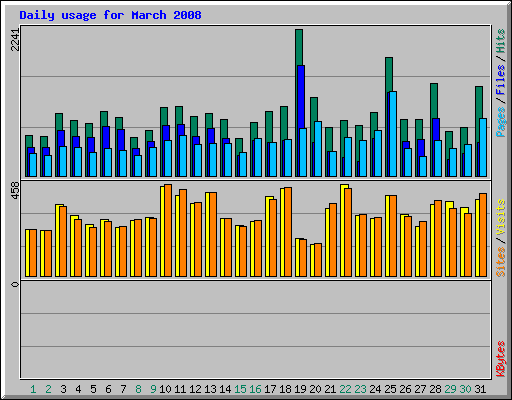Select day 12 on the x-axis
512x400 pixels.
[195, 389]
